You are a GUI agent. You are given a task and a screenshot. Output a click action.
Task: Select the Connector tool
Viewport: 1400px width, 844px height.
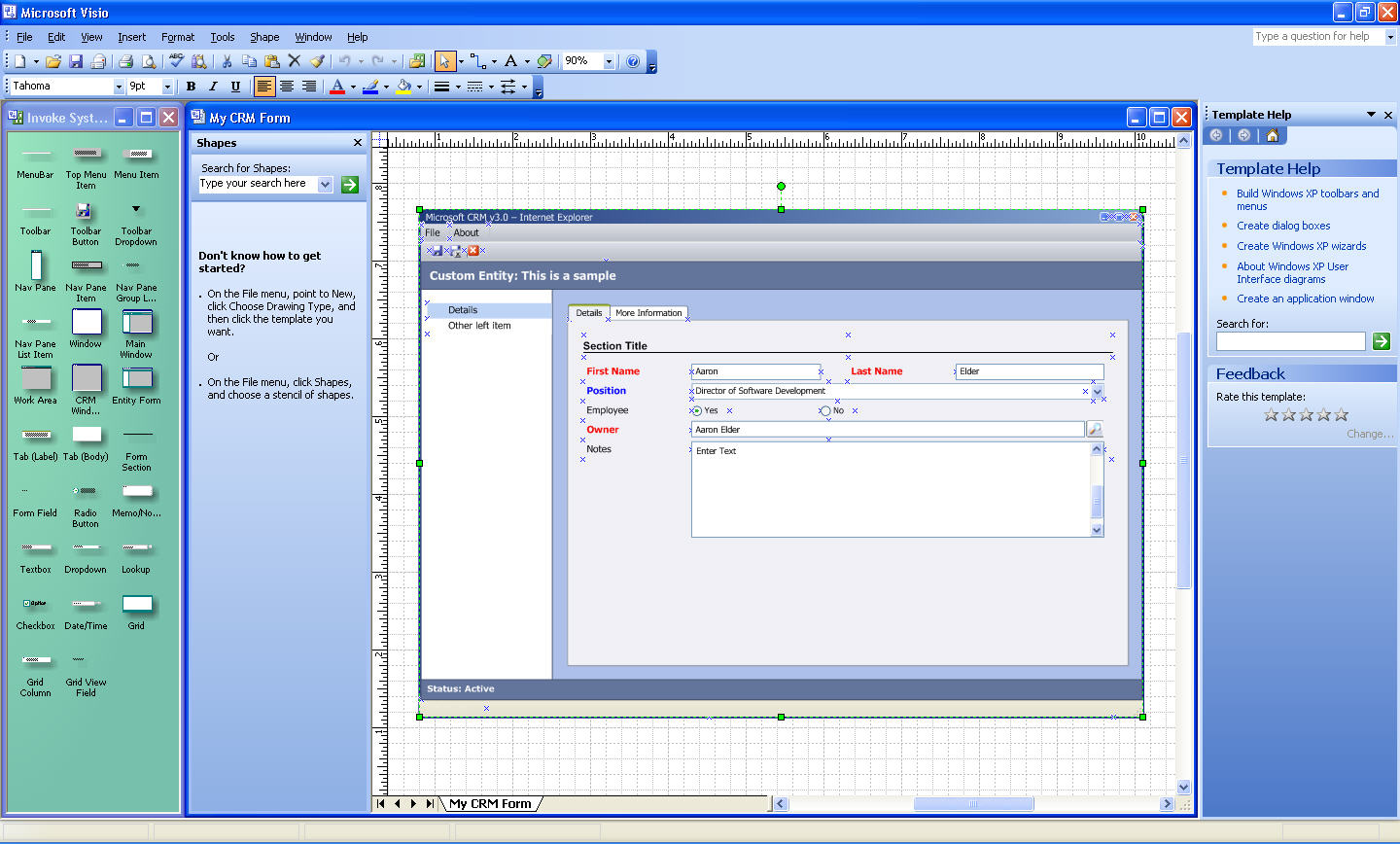coord(478,61)
